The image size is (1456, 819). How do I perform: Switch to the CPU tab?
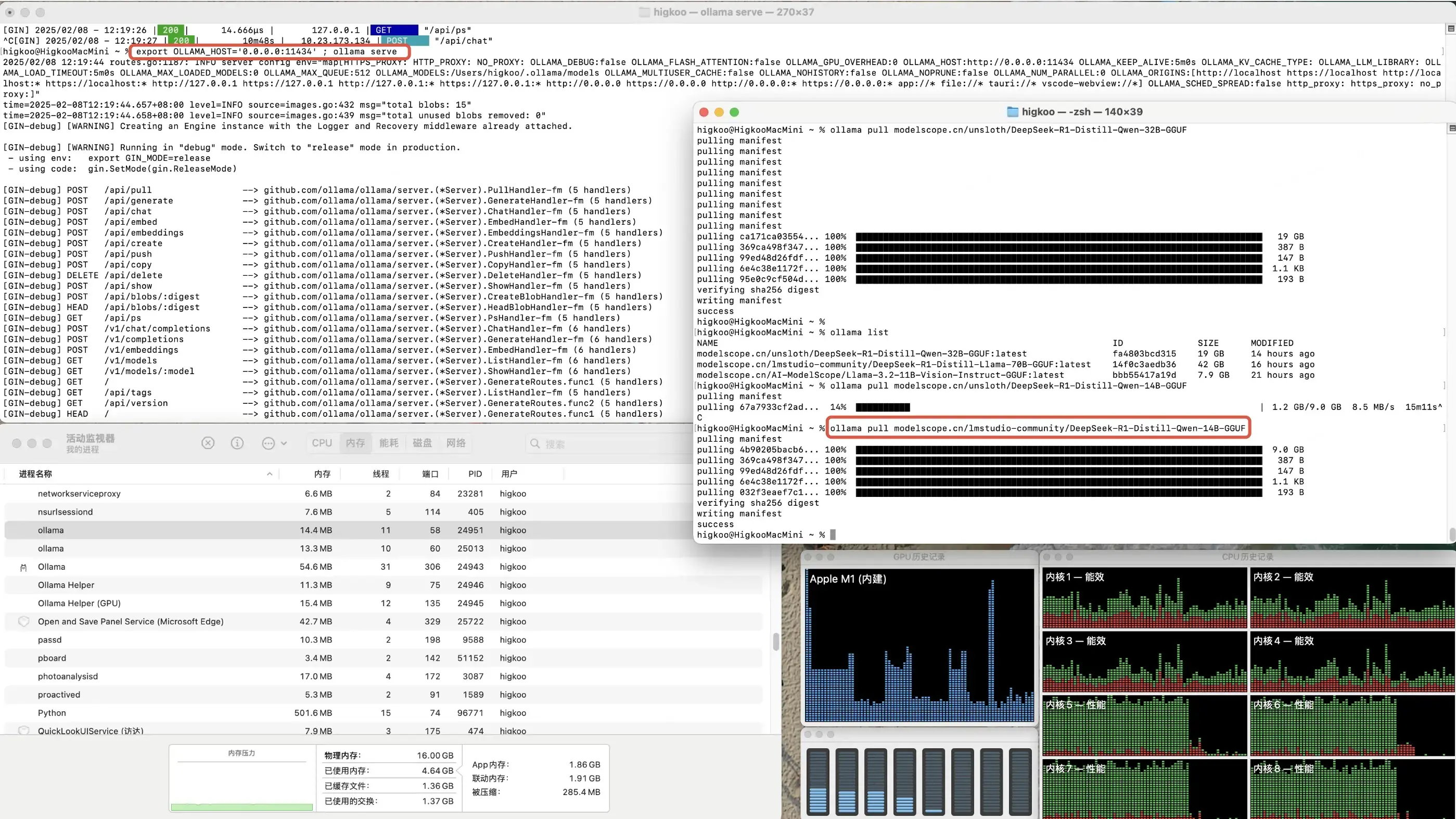tap(322, 443)
